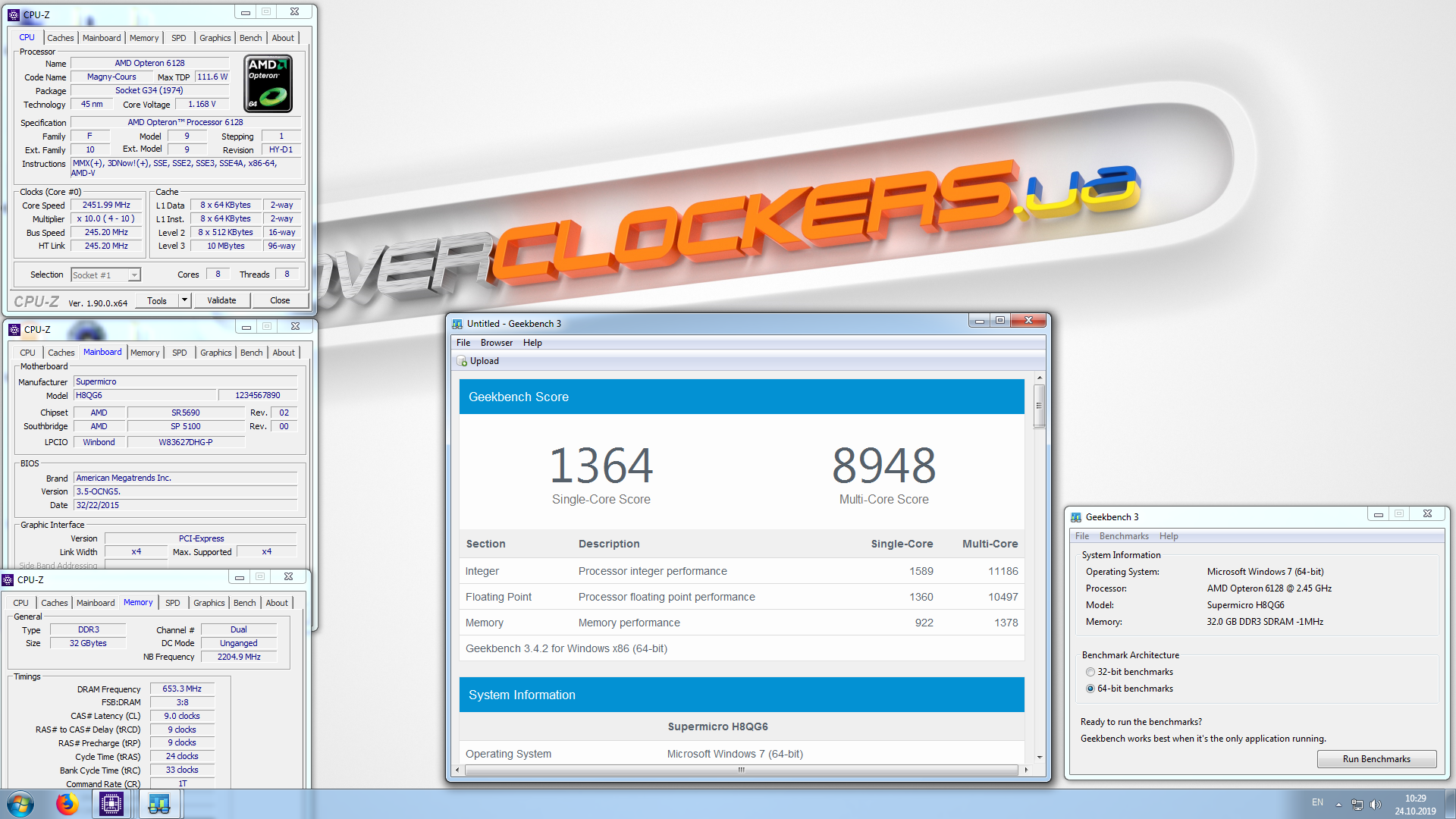Viewport: 1456px width, 819px height.
Task: Click CPU-Z Mainboard window title icon
Action: (x=14, y=330)
